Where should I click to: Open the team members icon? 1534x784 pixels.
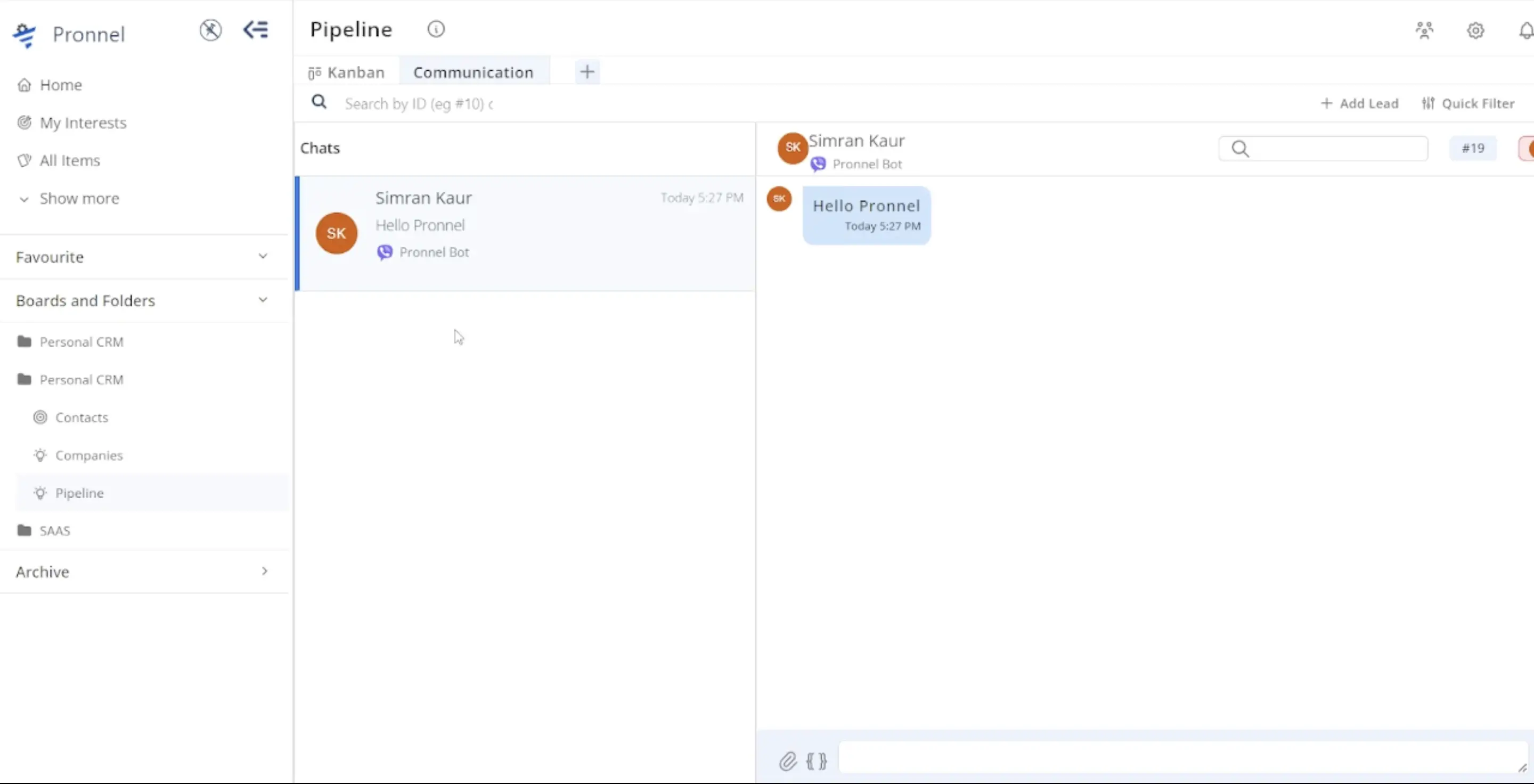point(1424,30)
